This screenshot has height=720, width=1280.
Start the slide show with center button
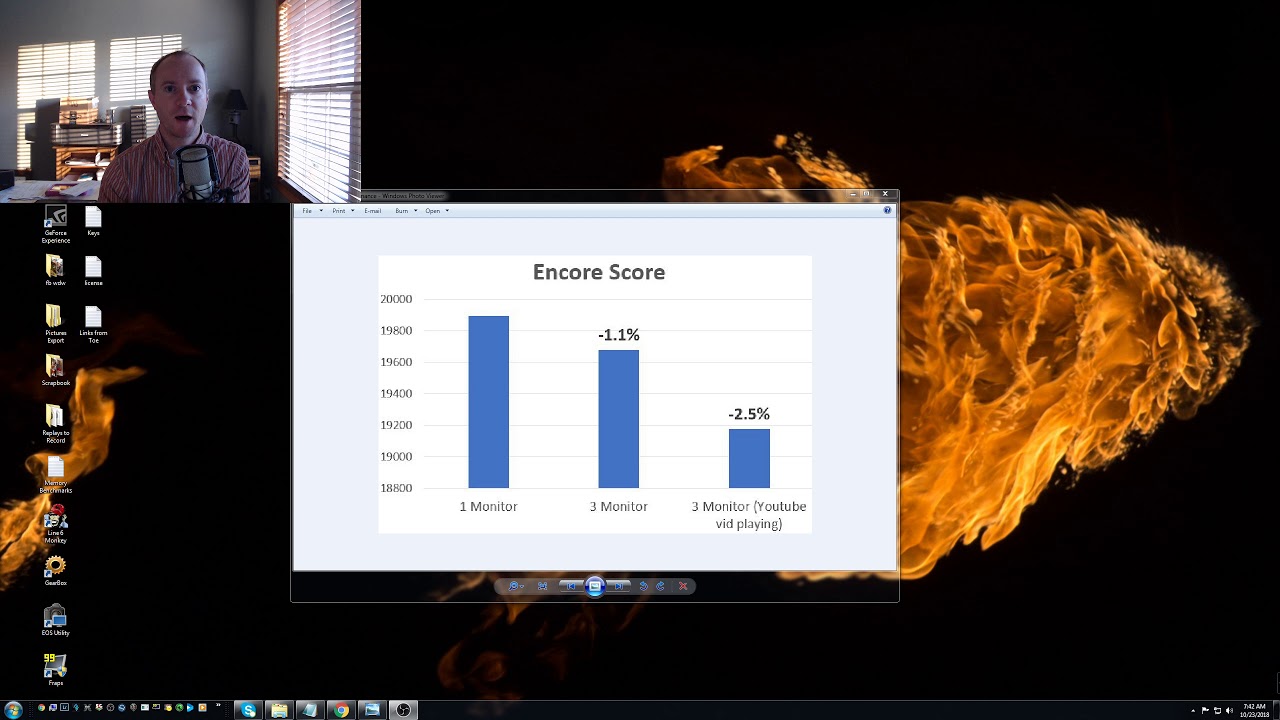click(x=595, y=586)
